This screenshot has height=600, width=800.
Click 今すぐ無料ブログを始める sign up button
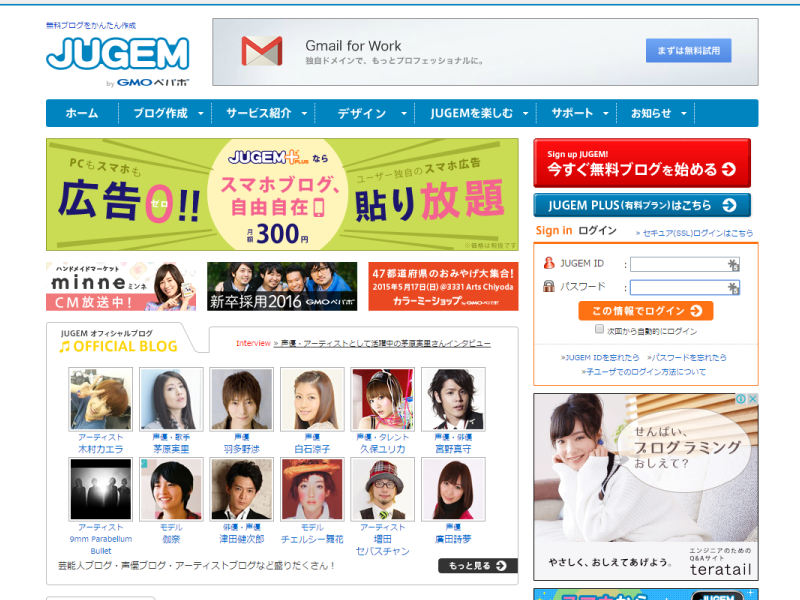[x=642, y=163]
